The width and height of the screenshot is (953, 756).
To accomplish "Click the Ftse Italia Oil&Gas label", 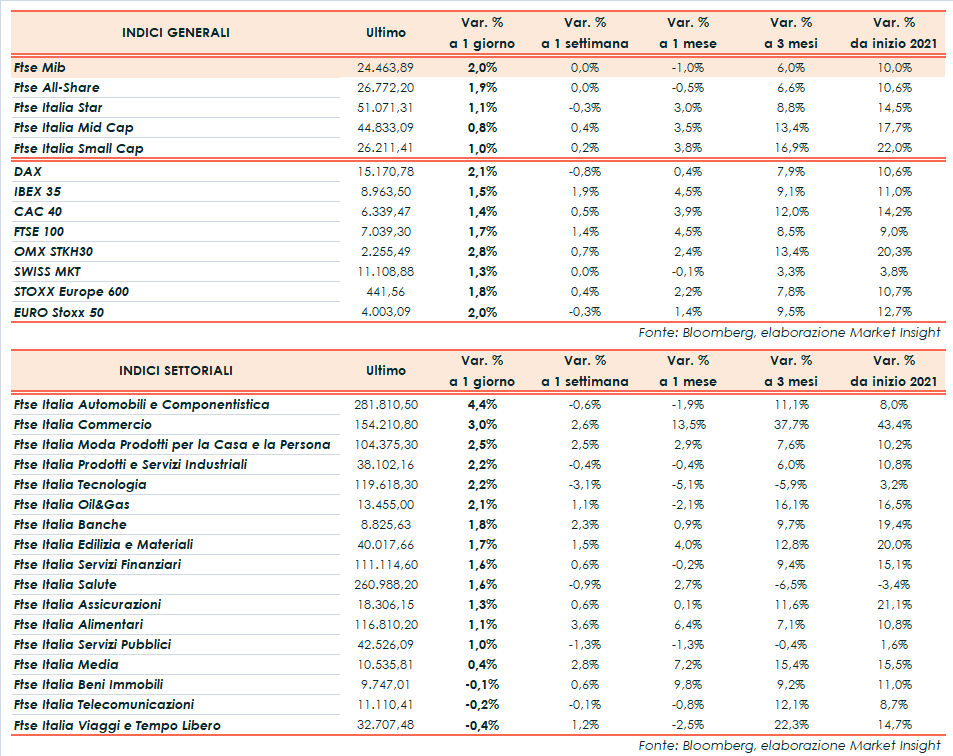I will pos(72,504).
